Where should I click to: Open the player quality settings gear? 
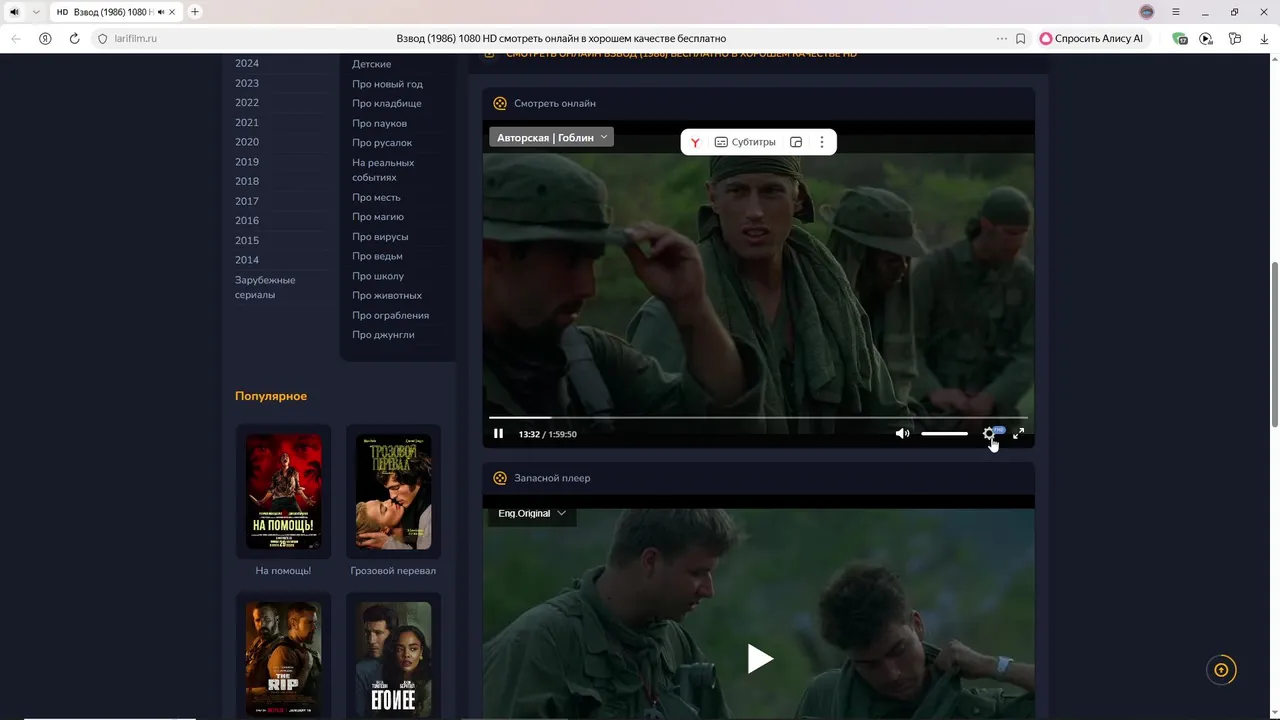[989, 434]
